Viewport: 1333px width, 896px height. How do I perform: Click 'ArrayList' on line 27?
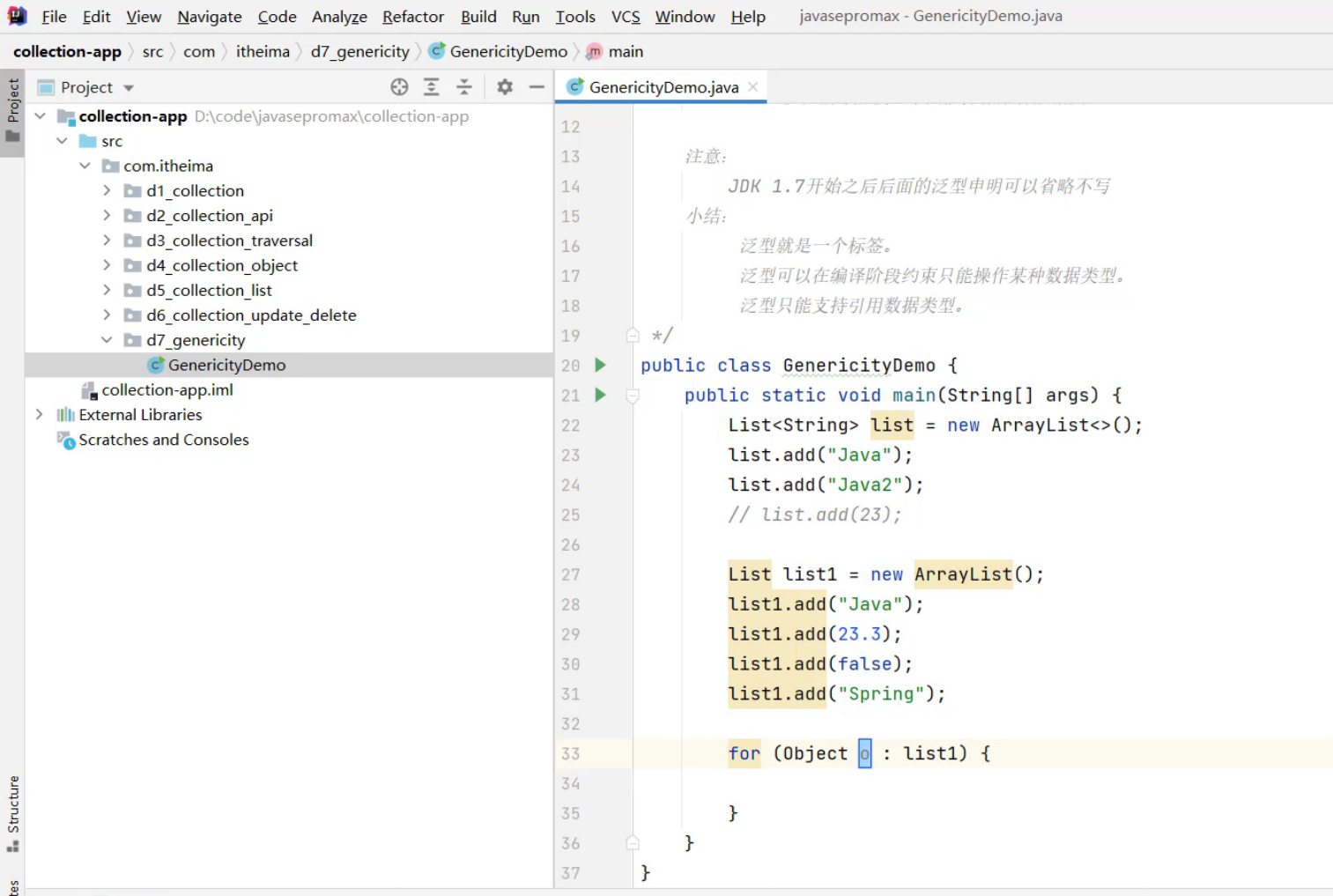[x=963, y=574]
